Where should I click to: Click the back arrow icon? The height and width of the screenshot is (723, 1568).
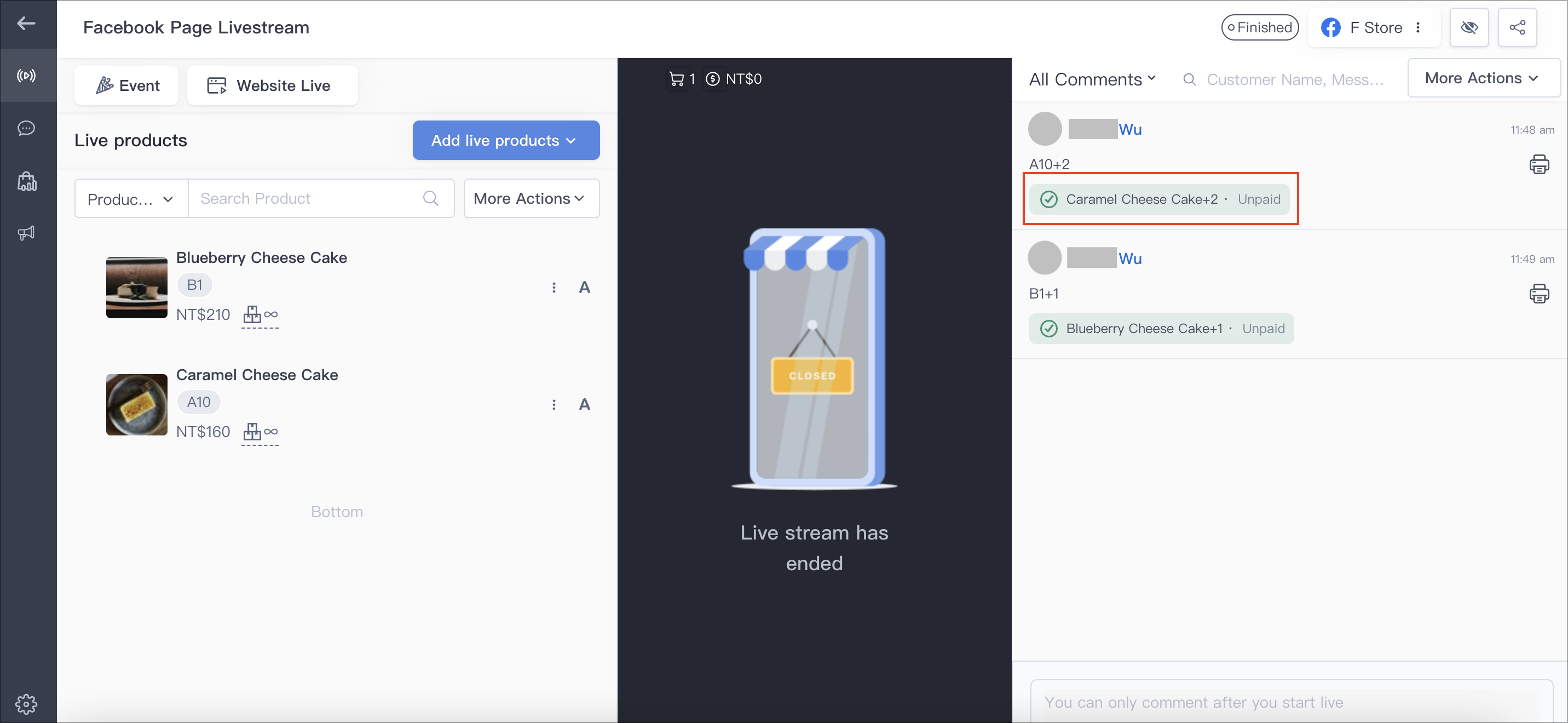pos(26,24)
